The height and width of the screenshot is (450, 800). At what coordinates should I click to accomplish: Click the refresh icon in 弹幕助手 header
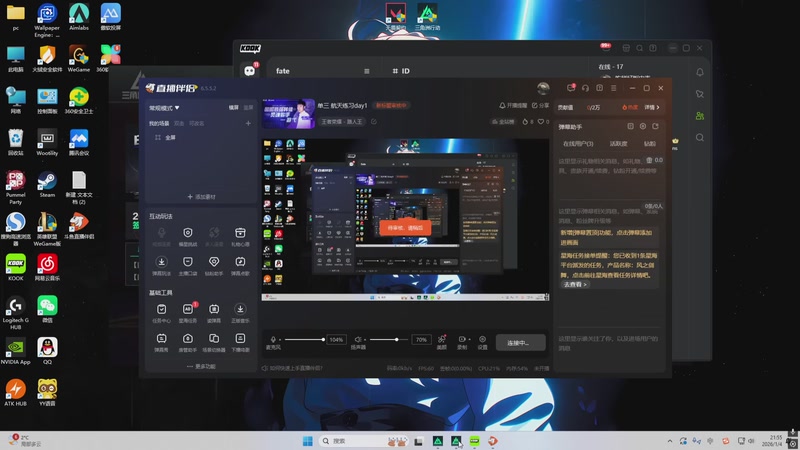click(655, 126)
